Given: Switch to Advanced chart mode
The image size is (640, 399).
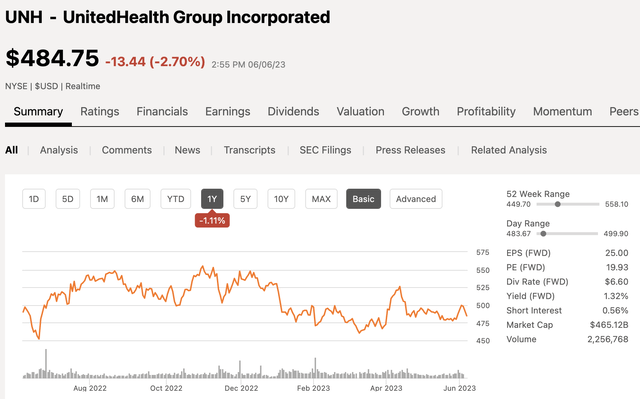Looking at the screenshot, I should tap(416, 199).
